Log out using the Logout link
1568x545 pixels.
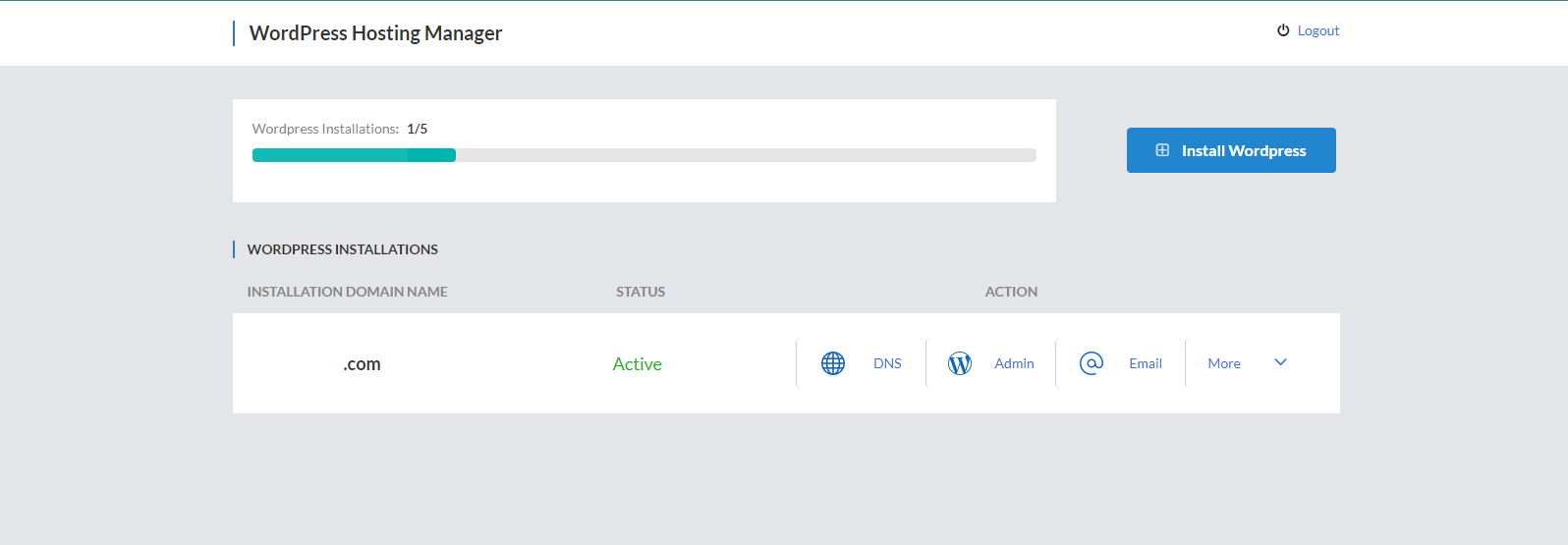pyautogui.click(x=1318, y=30)
